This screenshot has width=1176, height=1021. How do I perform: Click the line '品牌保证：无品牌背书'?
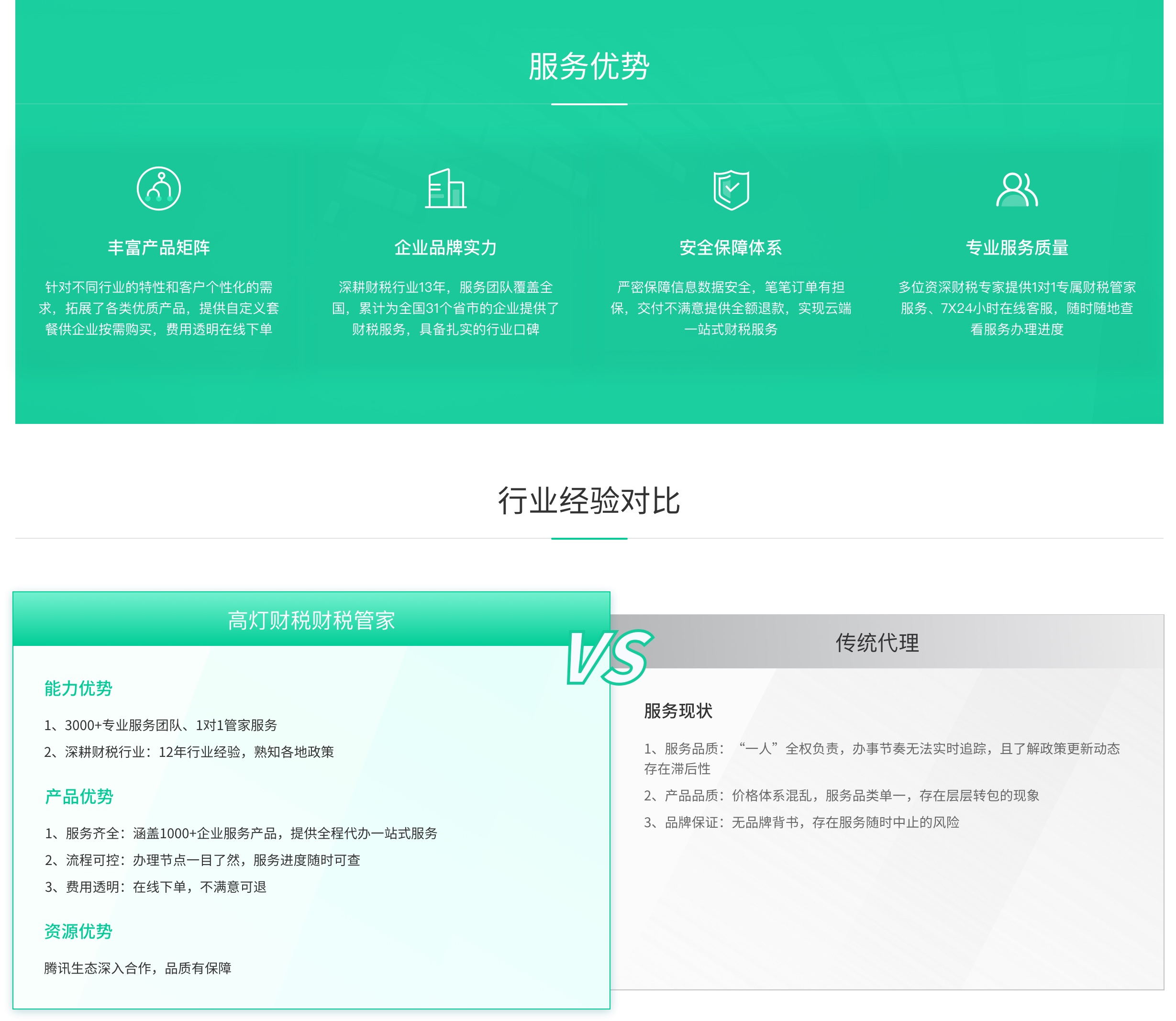point(802,822)
